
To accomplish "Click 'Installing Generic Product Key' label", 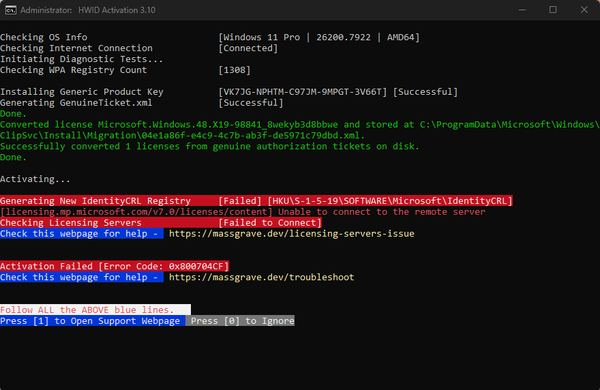I will (x=82, y=92).
